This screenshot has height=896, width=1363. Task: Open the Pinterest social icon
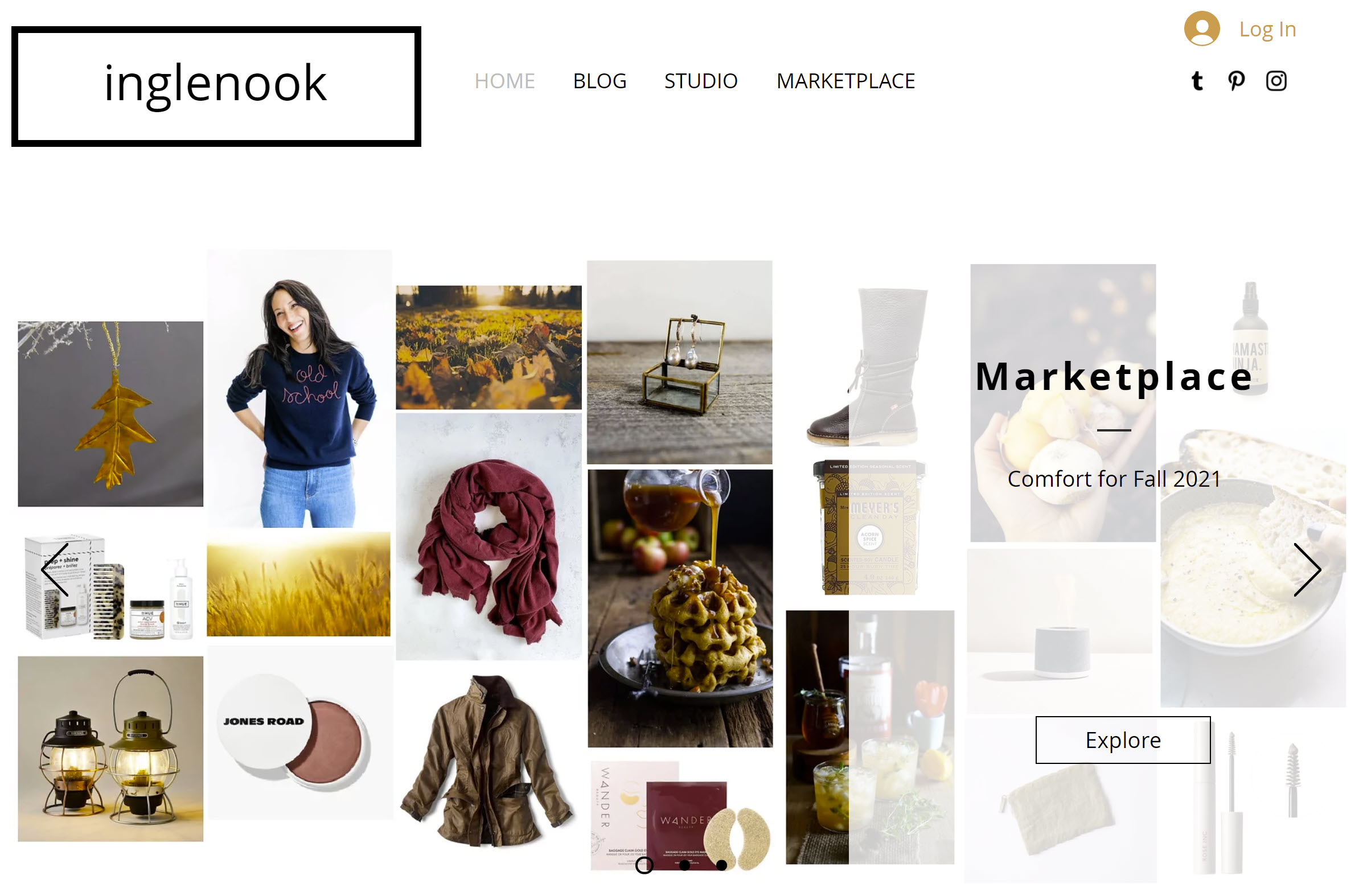(1236, 81)
